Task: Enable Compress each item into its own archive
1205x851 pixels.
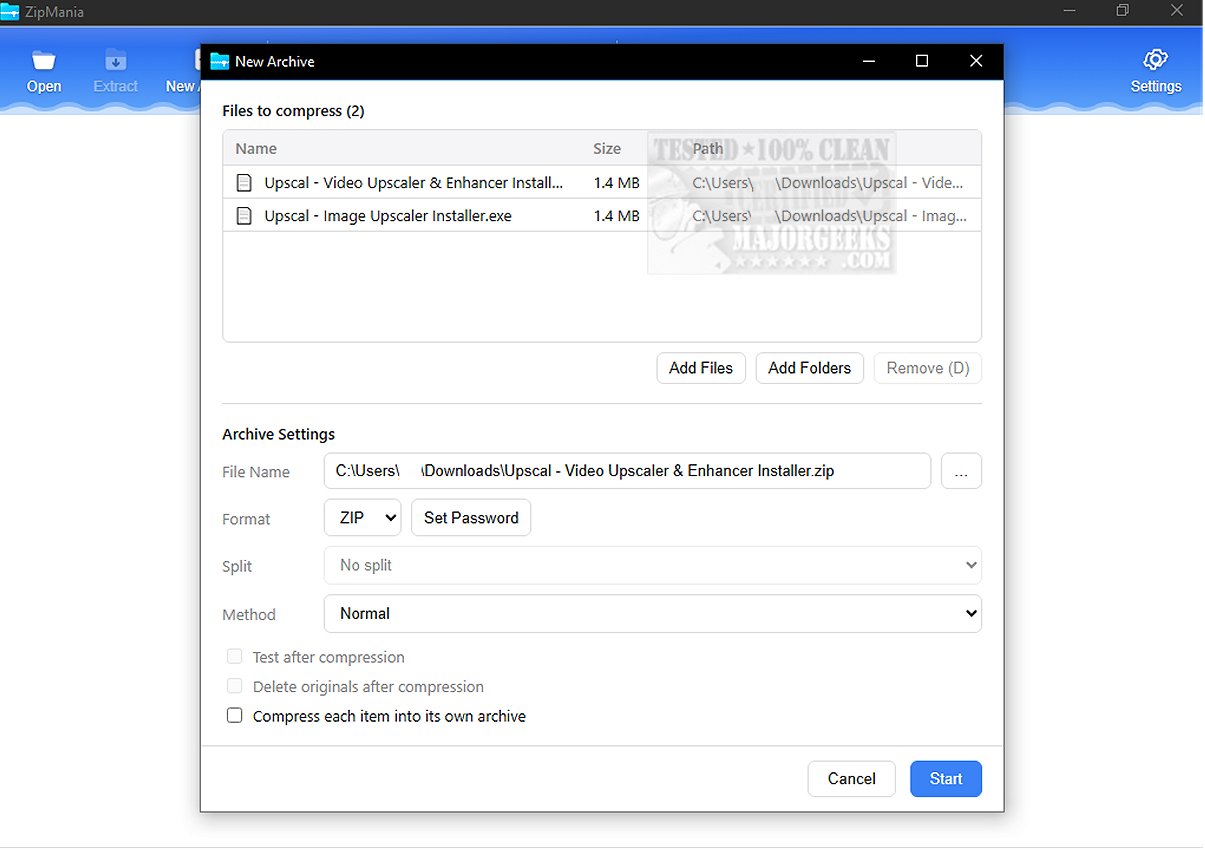Action: [x=235, y=716]
